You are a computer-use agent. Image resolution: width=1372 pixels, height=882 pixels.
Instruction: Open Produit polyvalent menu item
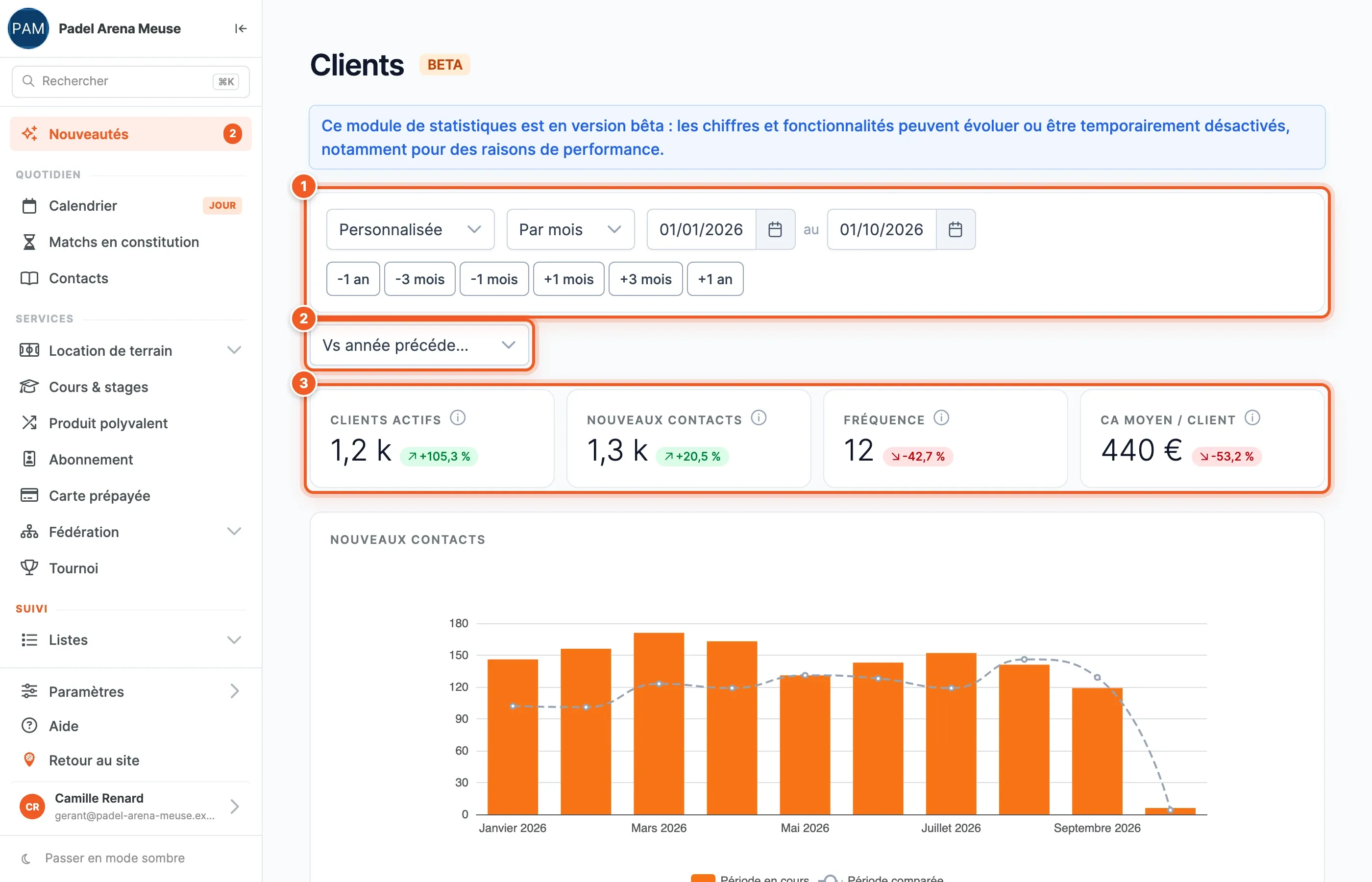(131, 423)
